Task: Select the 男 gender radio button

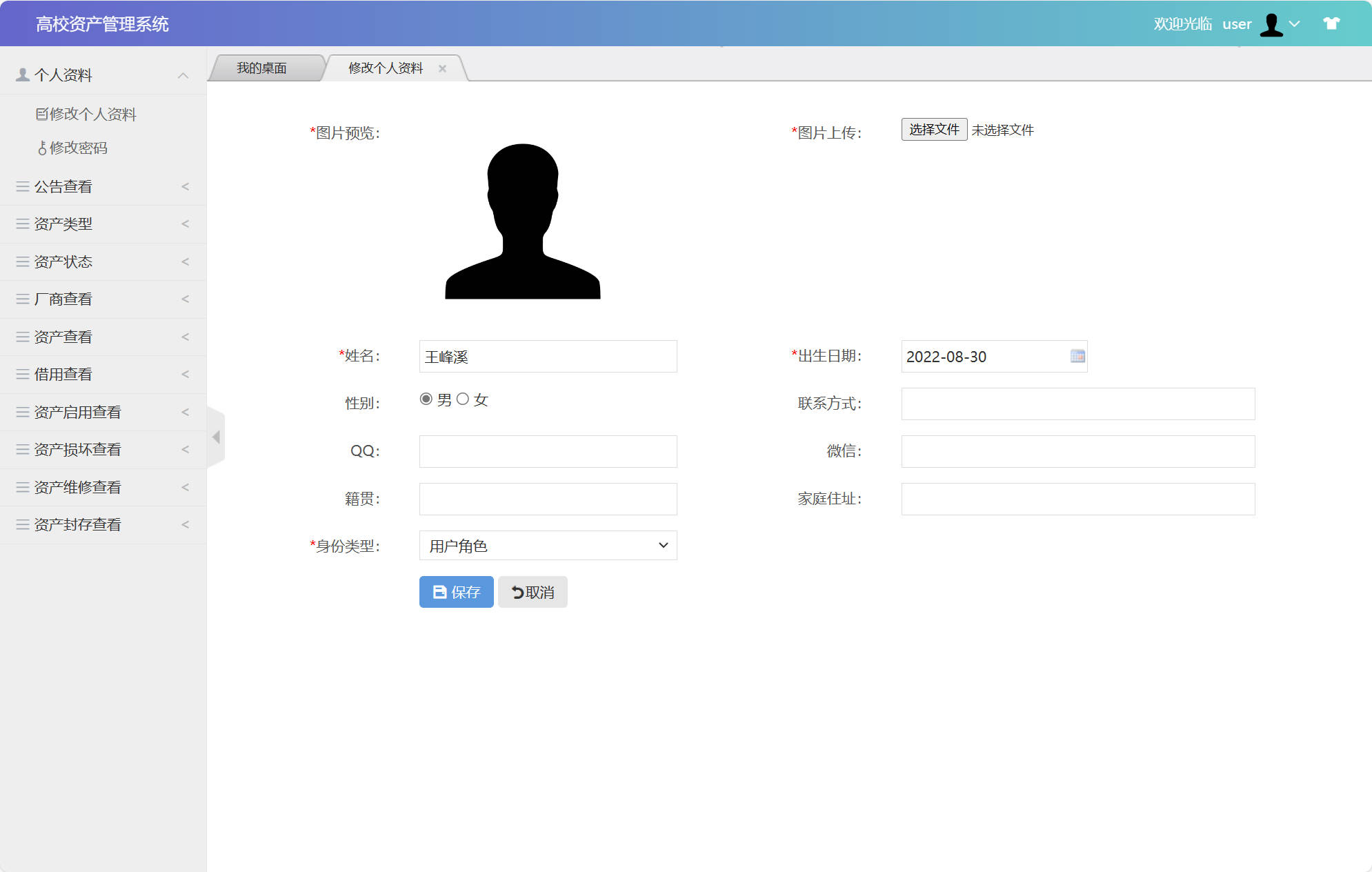Action: (425, 399)
